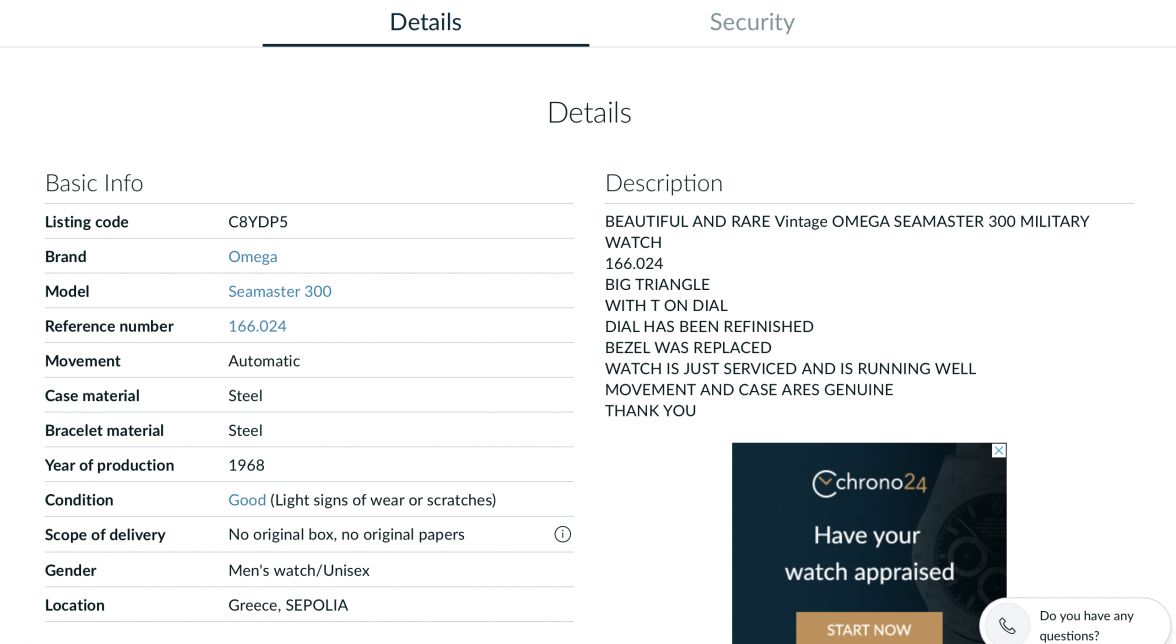The image size is (1176, 644).
Task: View the Seamaster 300 model page
Action: (280, 291)
